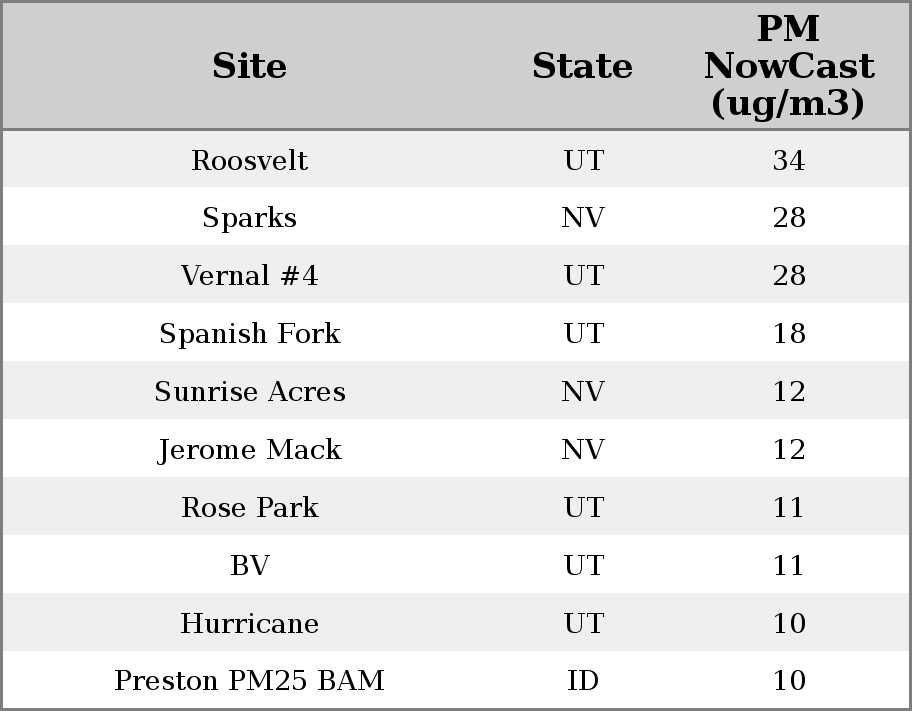Image resolution: width=912 pixels, height=711 pixels.
Task: Click the ID state cell for Preston
Action: [x=582, y=681]
